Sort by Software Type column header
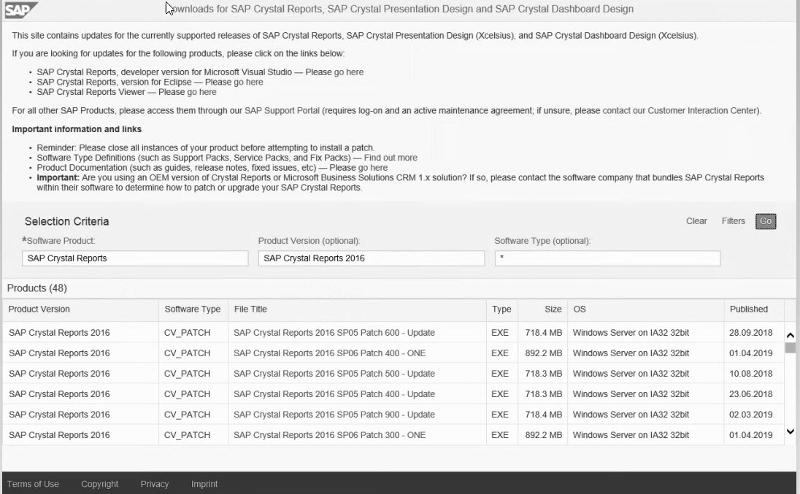This screenshot has height=494, width=800. click(x=192, y=309)
